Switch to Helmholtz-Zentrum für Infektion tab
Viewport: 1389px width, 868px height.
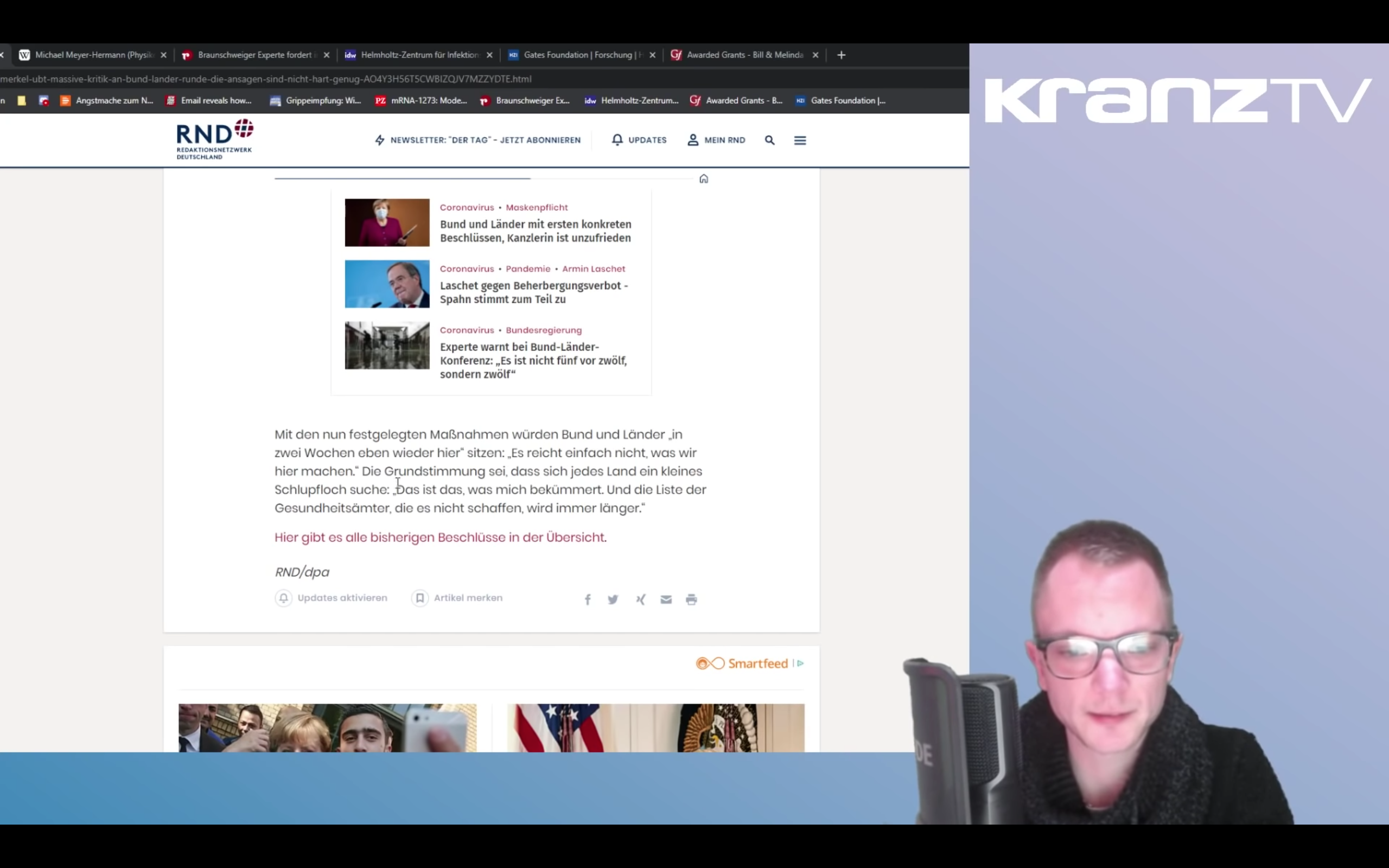[x=419, y=55]
